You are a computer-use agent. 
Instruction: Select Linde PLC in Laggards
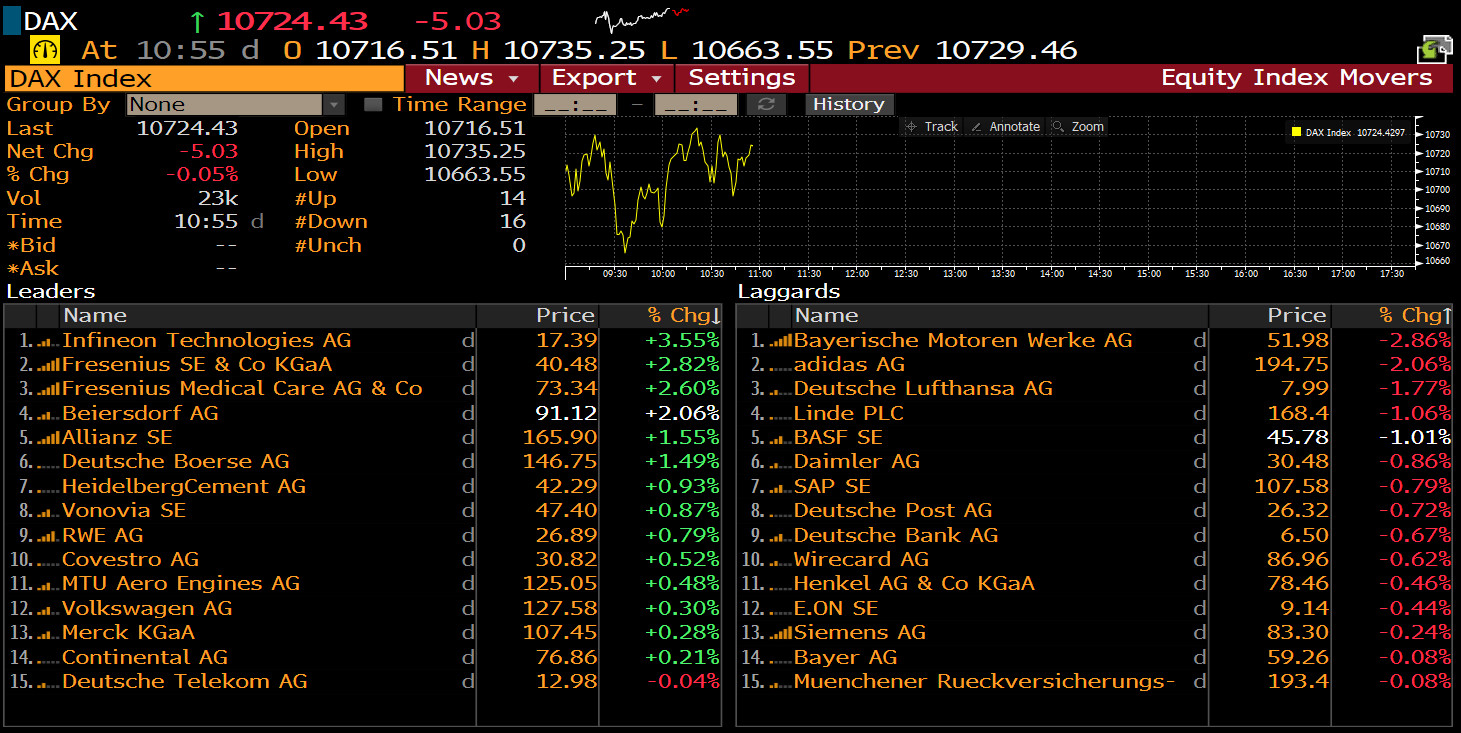point(849,414)
